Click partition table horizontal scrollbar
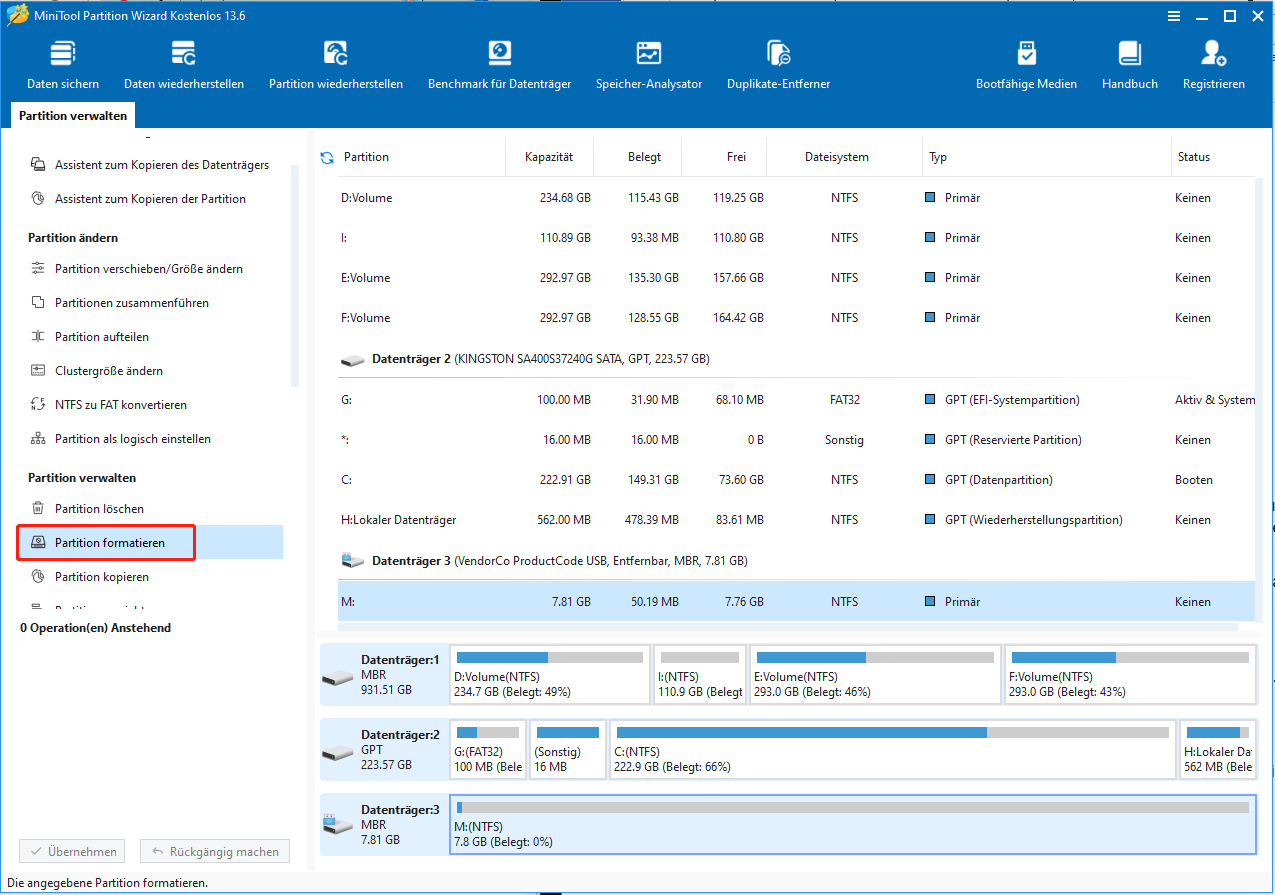The height and width of the screenshot is (895, 1275). point(788,627)
